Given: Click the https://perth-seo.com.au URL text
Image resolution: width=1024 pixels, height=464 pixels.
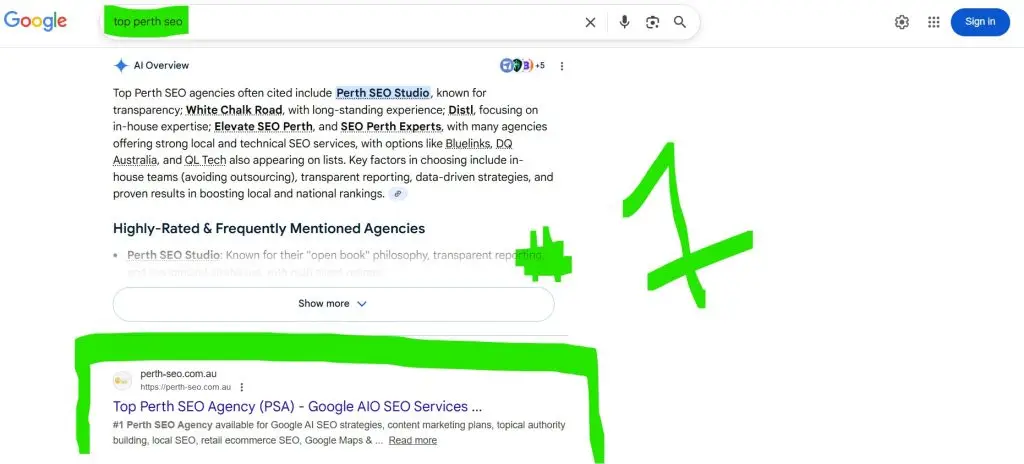Looking at the screenshot, I should (x=185, y=387).
